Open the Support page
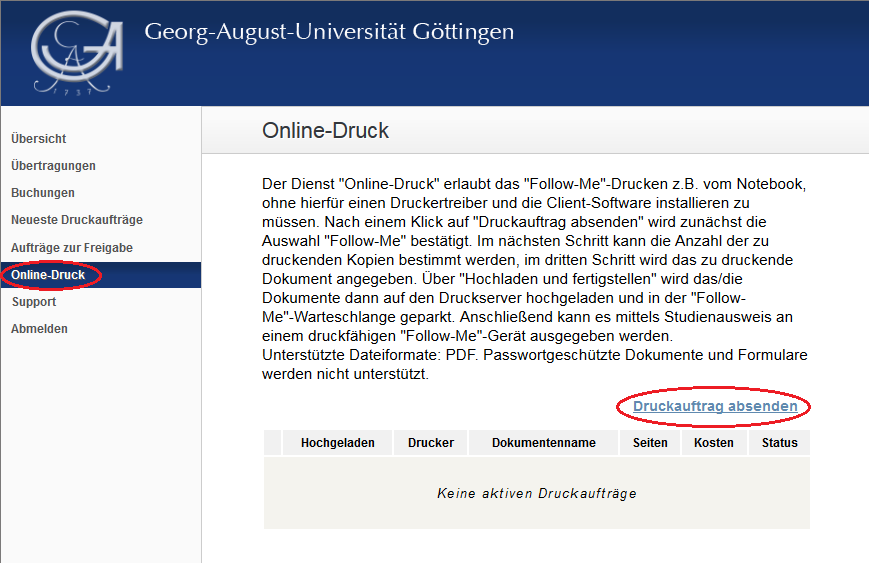The image size is (869, 563). click(34, 302)
